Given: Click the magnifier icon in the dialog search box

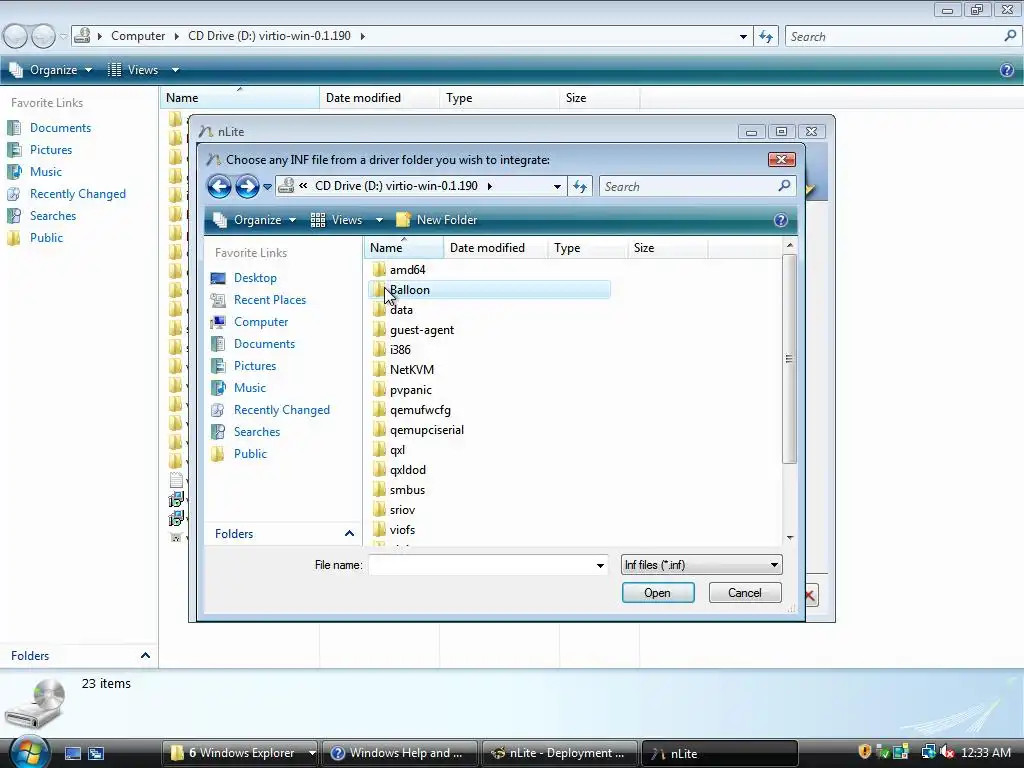Looking at the screenshot, I should (x=784, y=186).
